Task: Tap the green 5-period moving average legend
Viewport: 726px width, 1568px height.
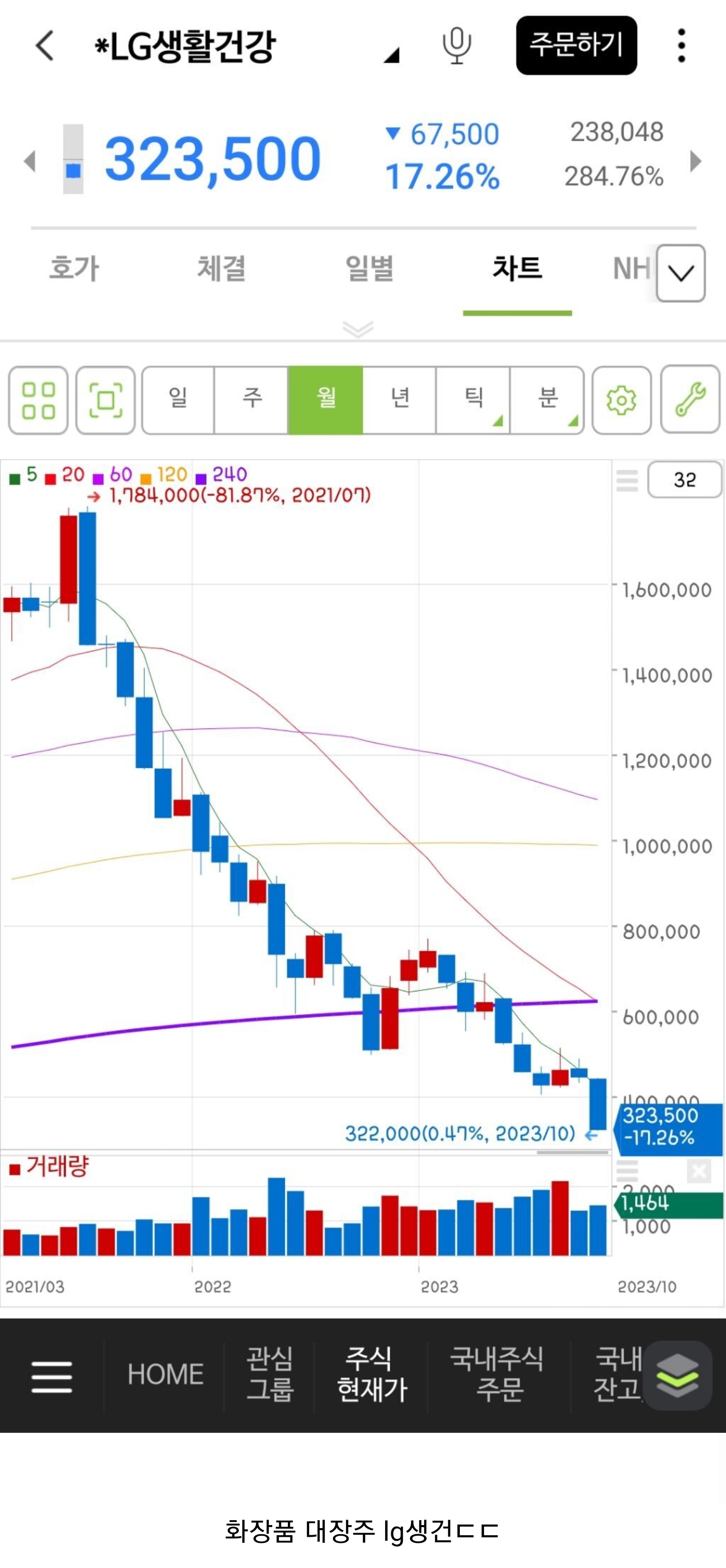Action: click(x=24, y=475)
